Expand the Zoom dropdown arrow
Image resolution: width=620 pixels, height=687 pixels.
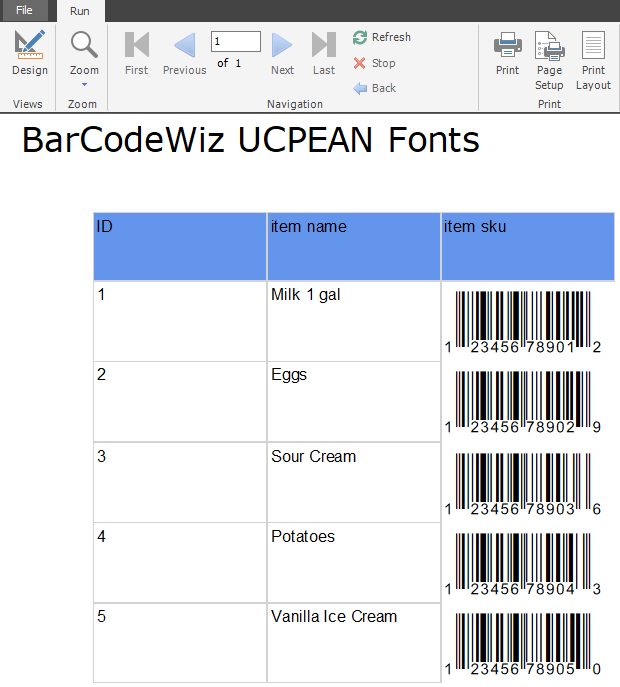(x=84, y=84)
